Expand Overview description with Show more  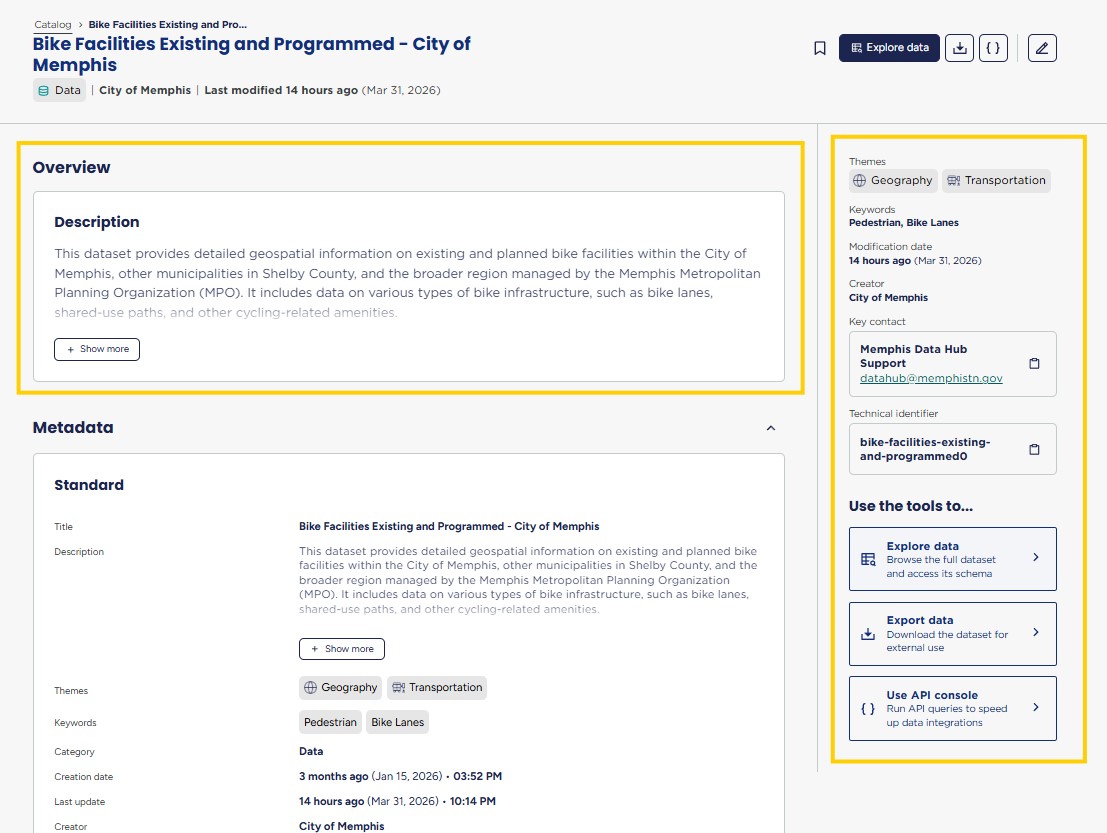97,349
